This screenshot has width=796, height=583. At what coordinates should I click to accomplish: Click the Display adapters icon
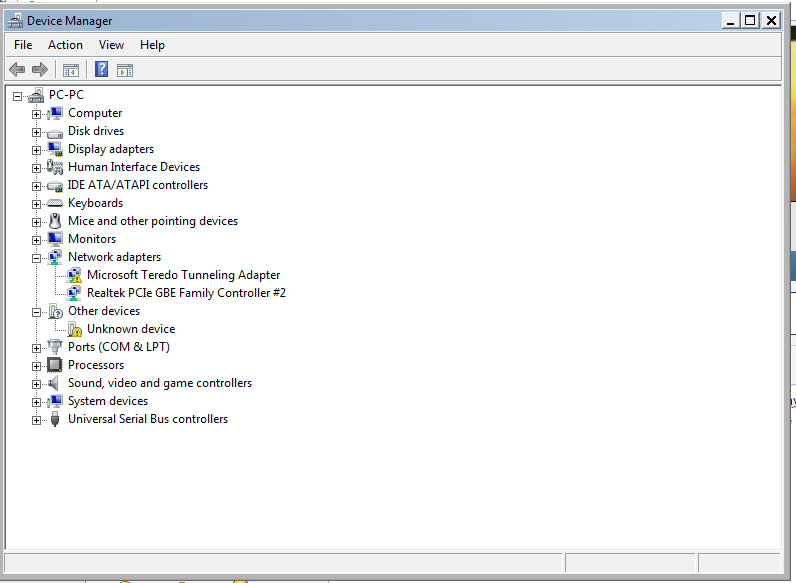(55, 149)
